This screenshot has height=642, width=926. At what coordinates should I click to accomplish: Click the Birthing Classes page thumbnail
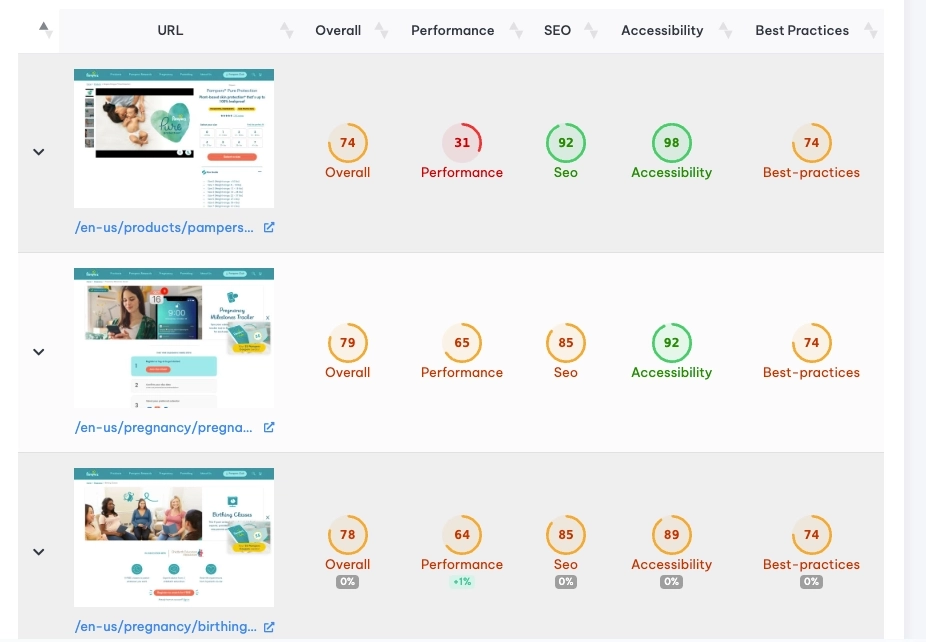pos(174,537)
